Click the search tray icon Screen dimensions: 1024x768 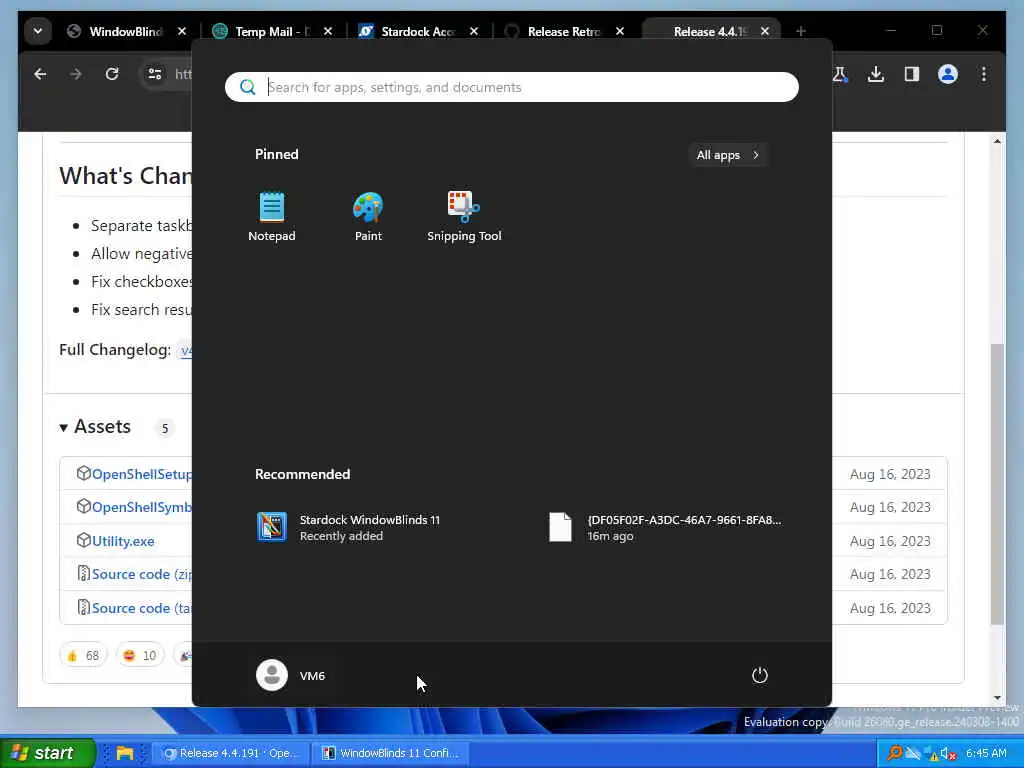coord(894,753)
